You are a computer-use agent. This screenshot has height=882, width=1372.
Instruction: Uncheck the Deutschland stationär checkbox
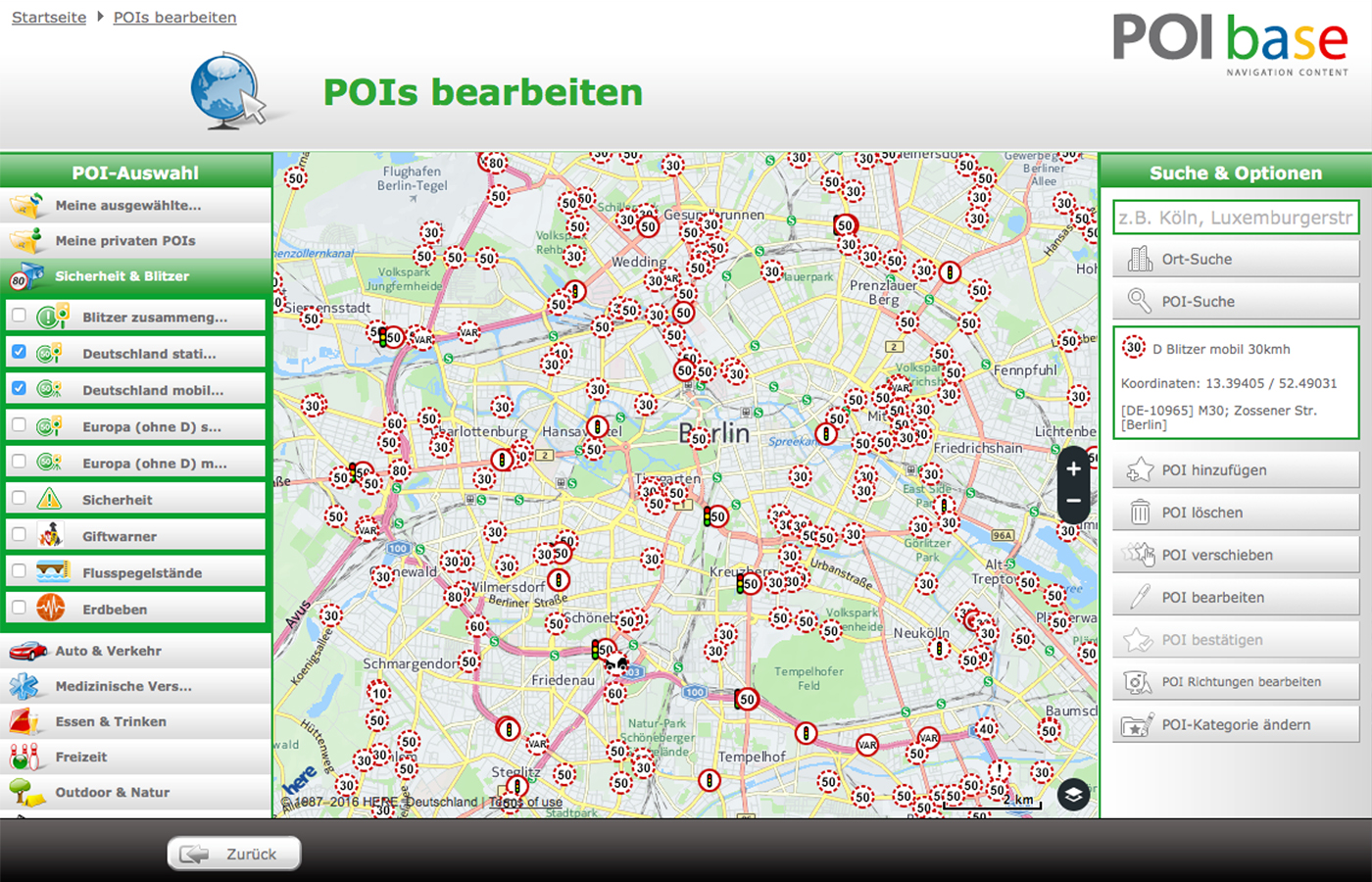point(19,352)
